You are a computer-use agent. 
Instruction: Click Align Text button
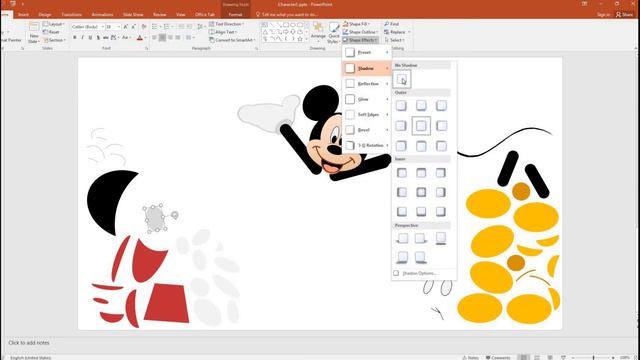pyautogui.click(x=223, y=32)
